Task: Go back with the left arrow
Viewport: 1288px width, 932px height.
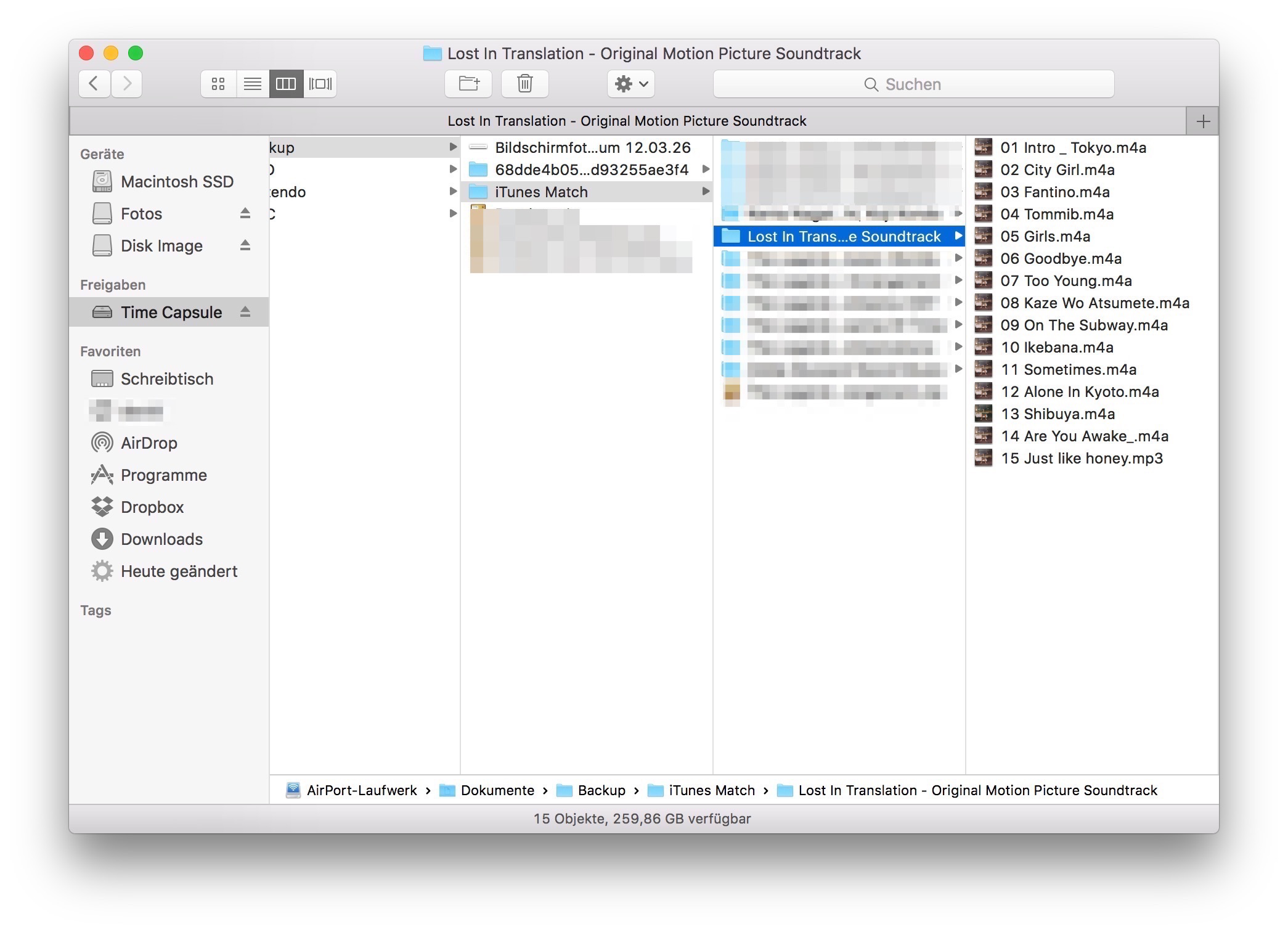Action: click(x=94, y=84)
